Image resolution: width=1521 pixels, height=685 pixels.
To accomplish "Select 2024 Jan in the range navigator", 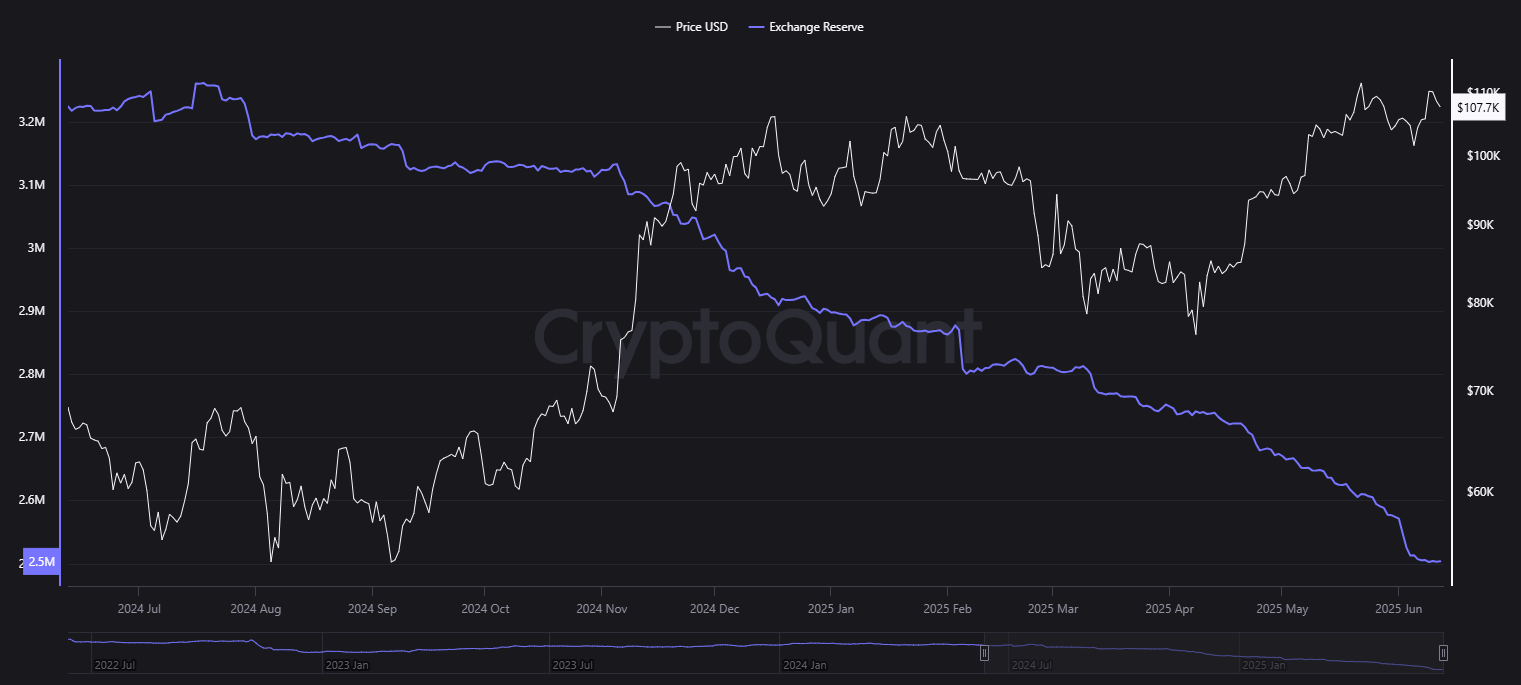I will click(x=805, y=664).
